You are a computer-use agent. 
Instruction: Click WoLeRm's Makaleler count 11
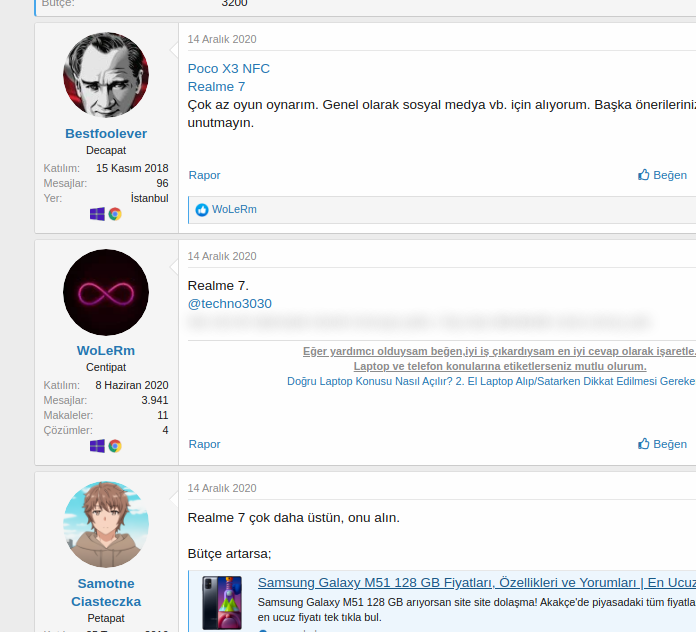(163, 415)
